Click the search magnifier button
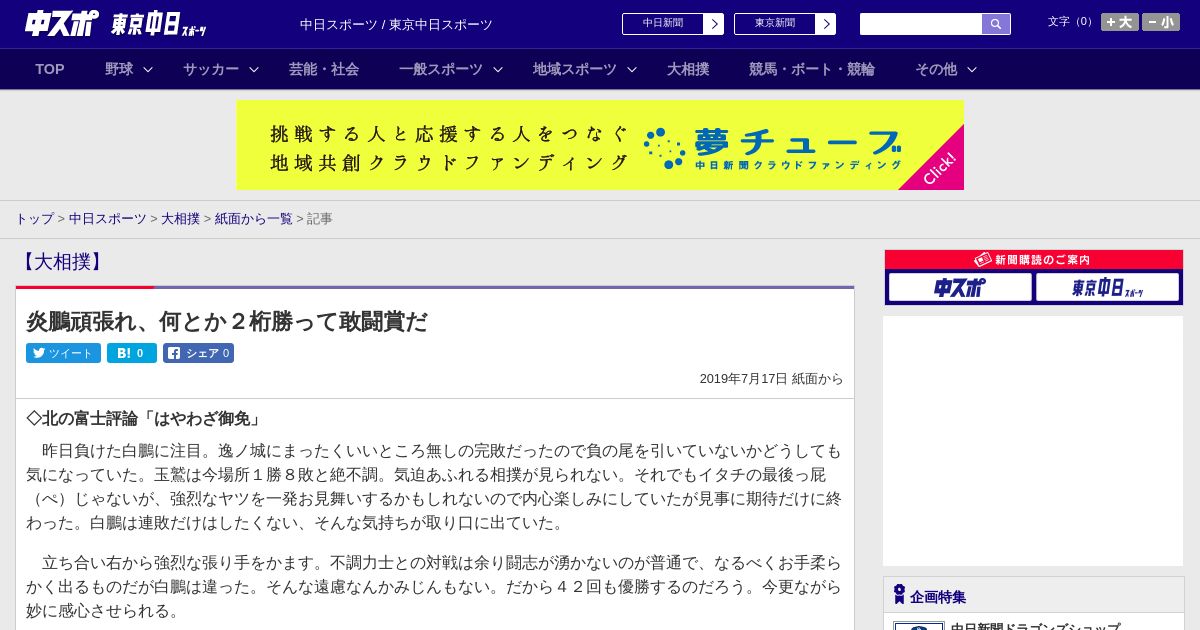The width and height of the screenshot is (1200, 630). click(996, 24)
